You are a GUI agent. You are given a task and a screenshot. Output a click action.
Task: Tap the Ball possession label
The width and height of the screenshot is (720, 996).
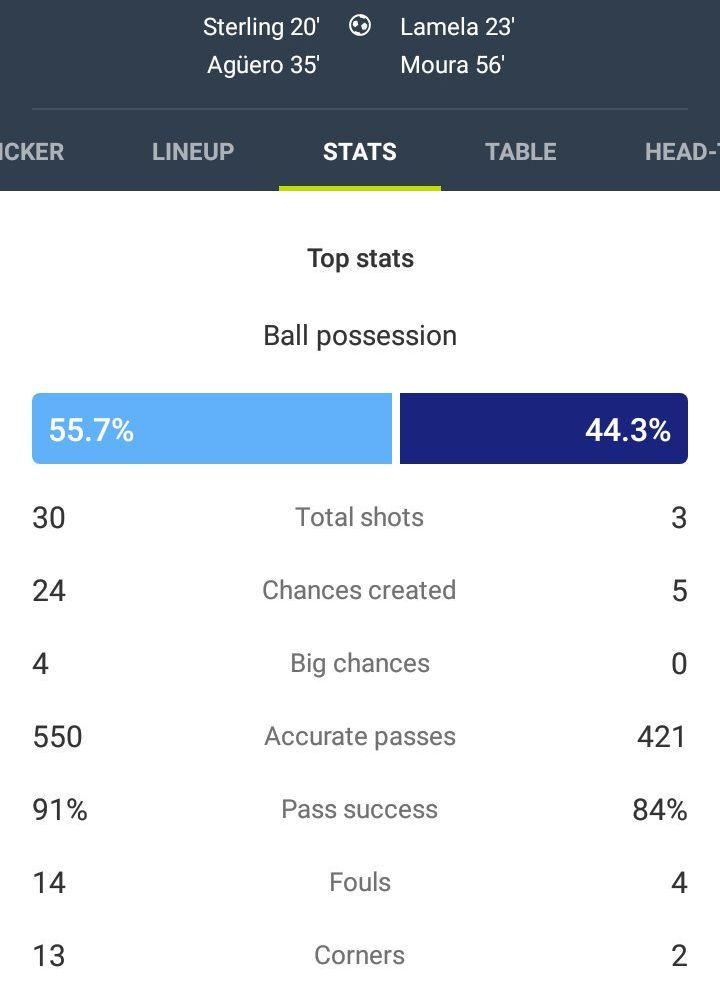click(360, 335)
